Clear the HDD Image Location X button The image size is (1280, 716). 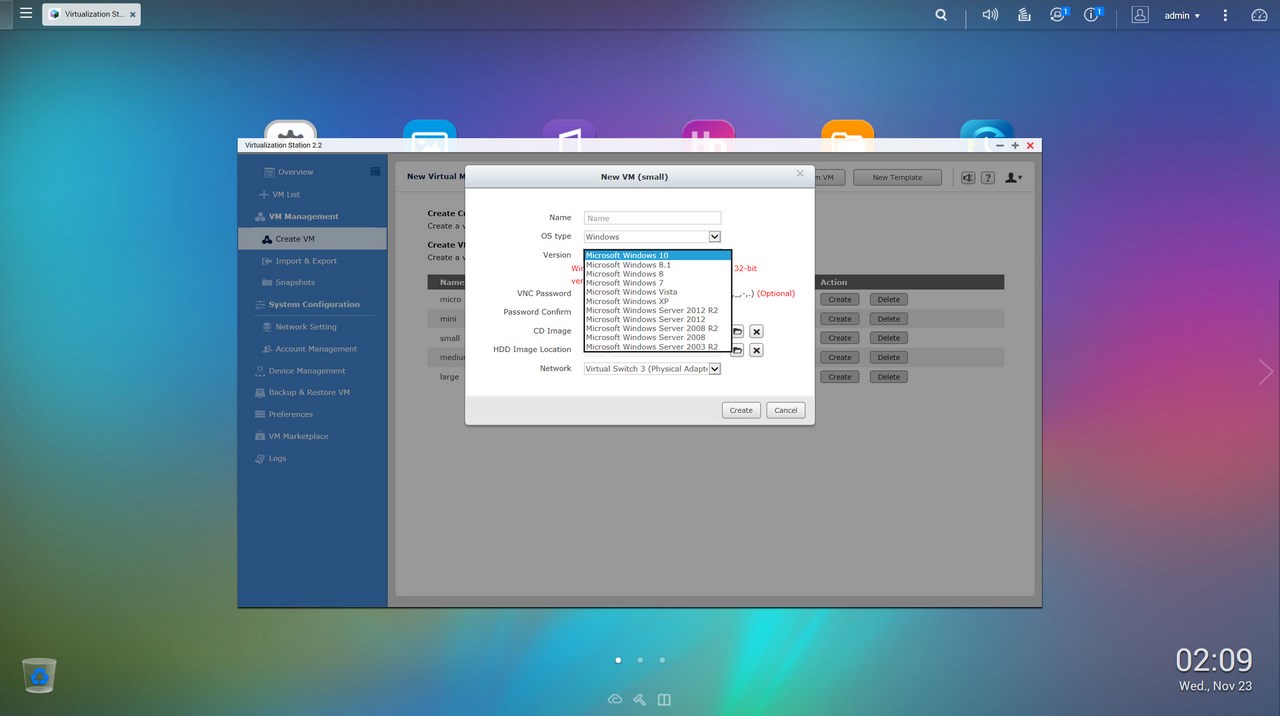[x=757, y=350]
